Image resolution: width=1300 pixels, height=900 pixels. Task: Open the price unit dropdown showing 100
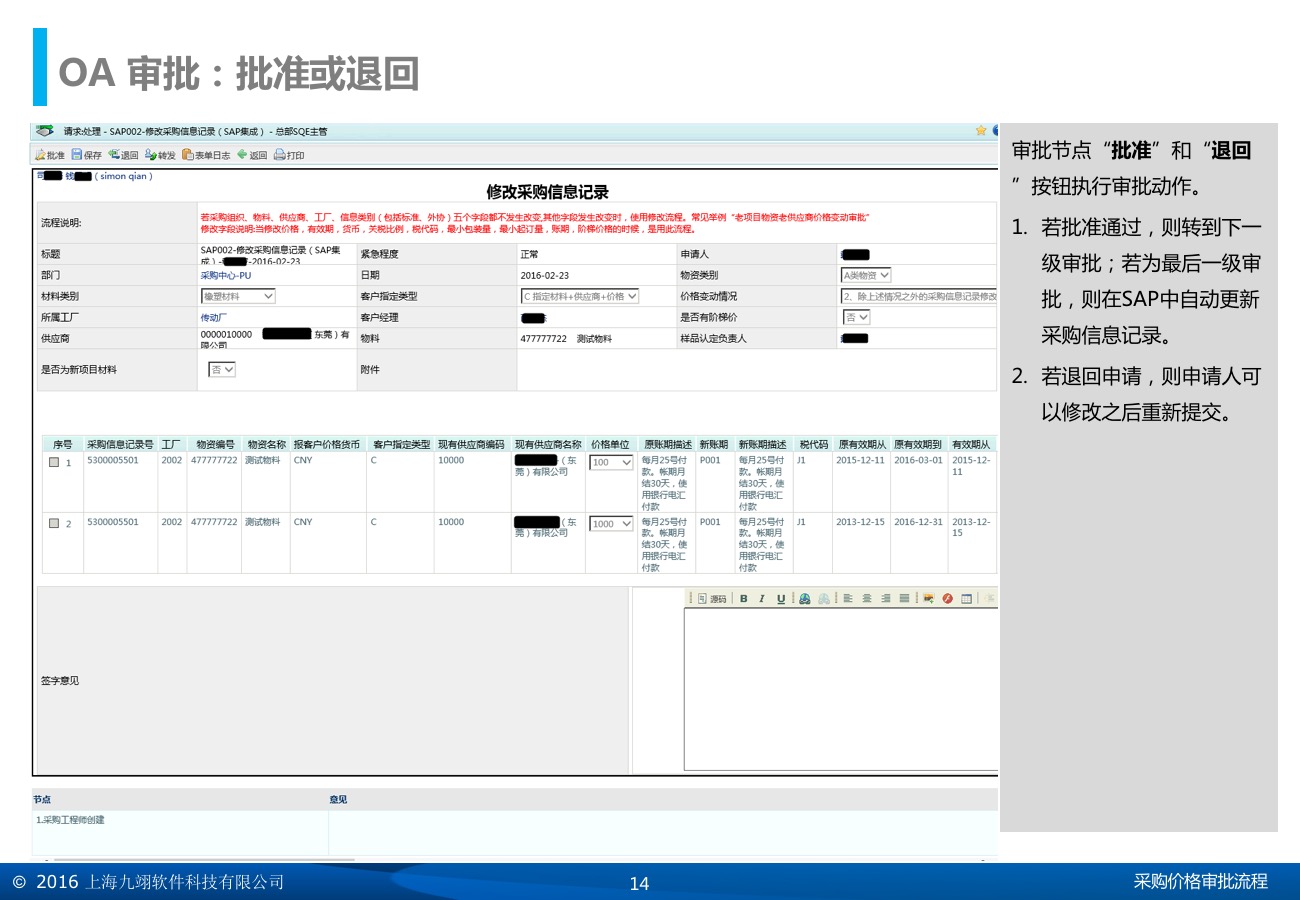[611, 462]
